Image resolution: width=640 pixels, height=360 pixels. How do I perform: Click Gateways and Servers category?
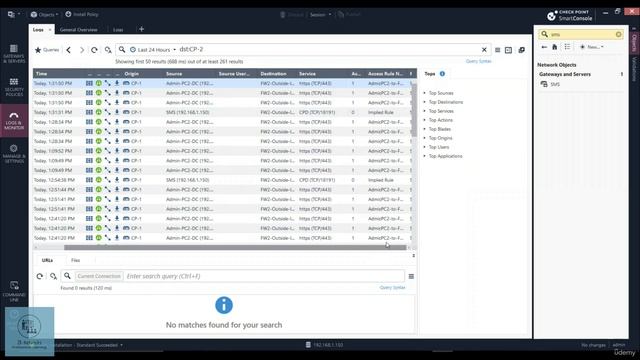point(565,74)
